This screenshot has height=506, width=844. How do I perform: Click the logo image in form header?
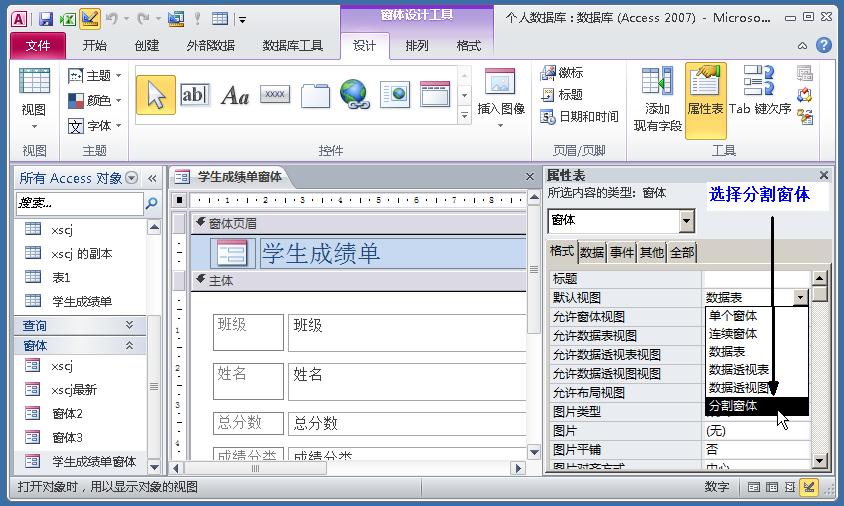pos(232,253)
